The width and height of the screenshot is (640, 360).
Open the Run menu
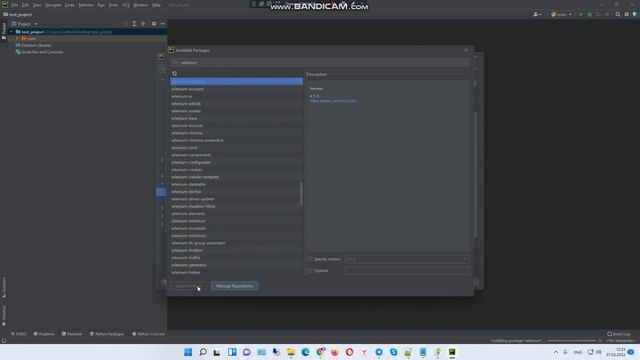point(101,5)
